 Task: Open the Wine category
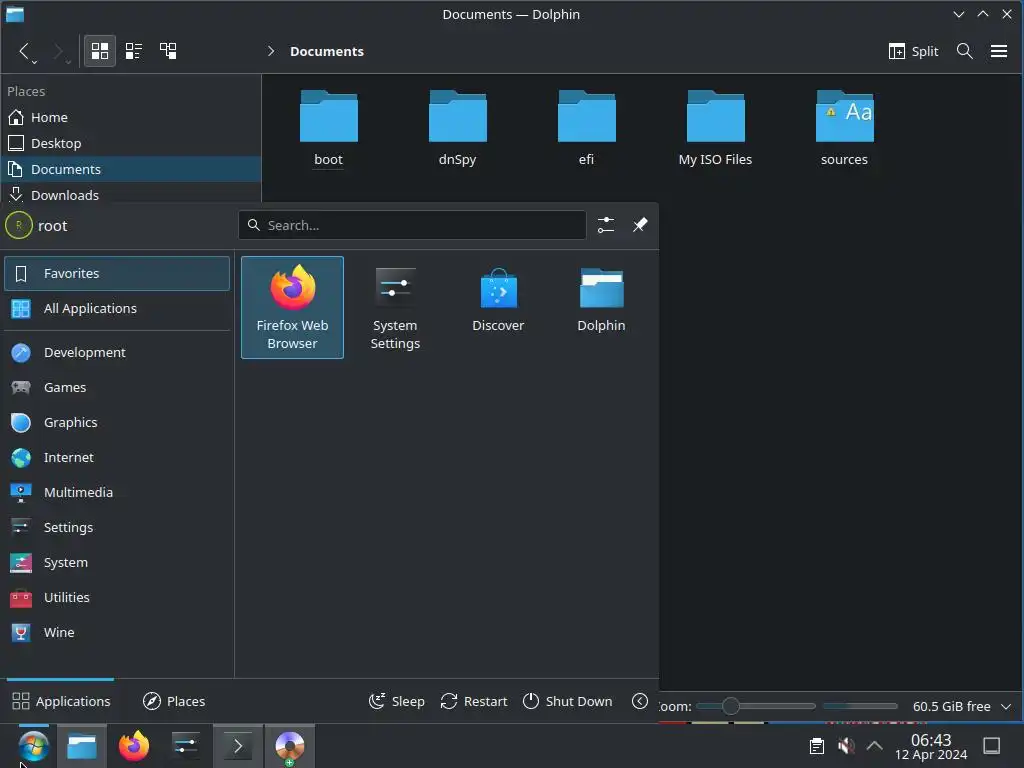pyautogui.click(x=117, y=633)
